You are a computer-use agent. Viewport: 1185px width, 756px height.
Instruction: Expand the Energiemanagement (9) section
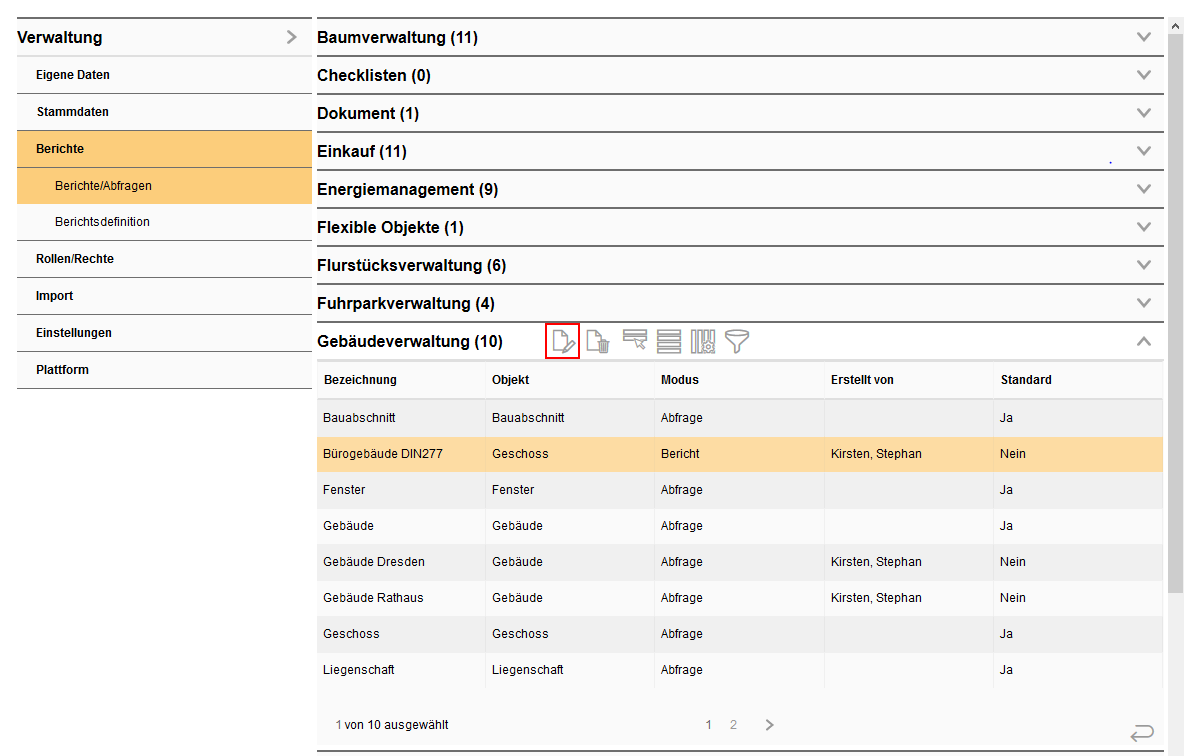1144,189
